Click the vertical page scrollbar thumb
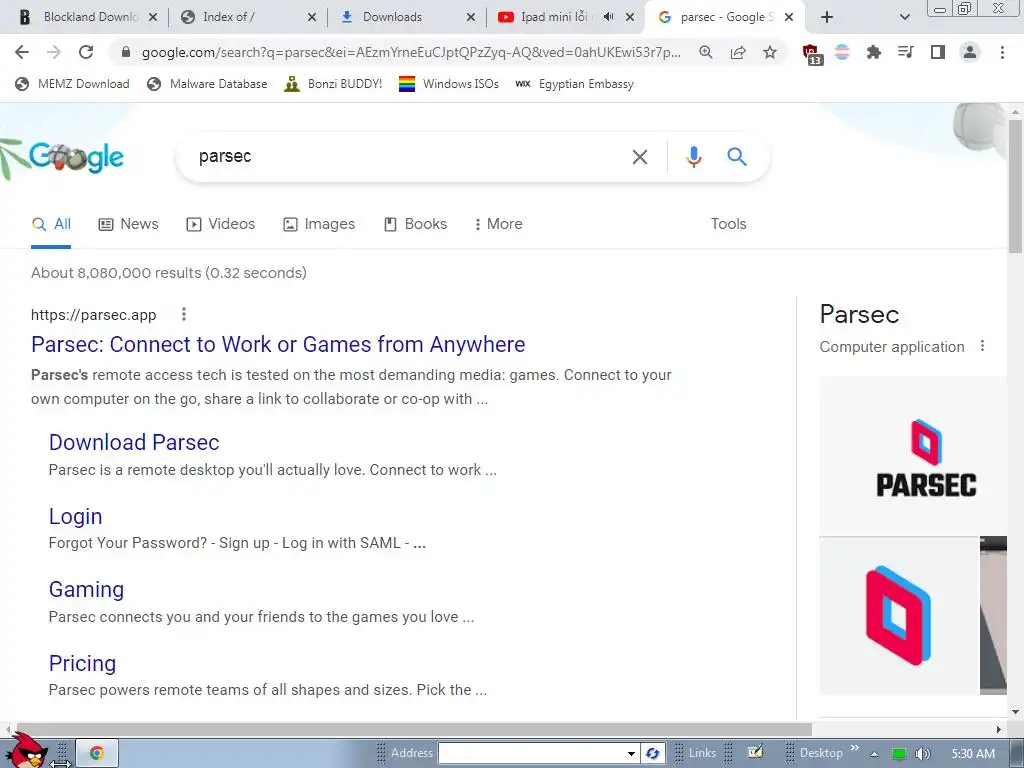The image size is (1024, 768). (x=1015, y=186)
